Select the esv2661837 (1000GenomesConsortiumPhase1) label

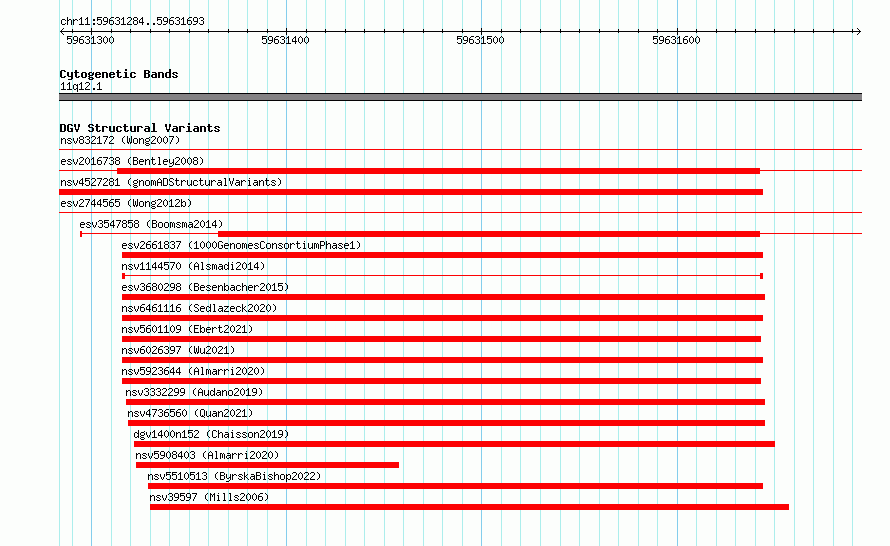241,245
